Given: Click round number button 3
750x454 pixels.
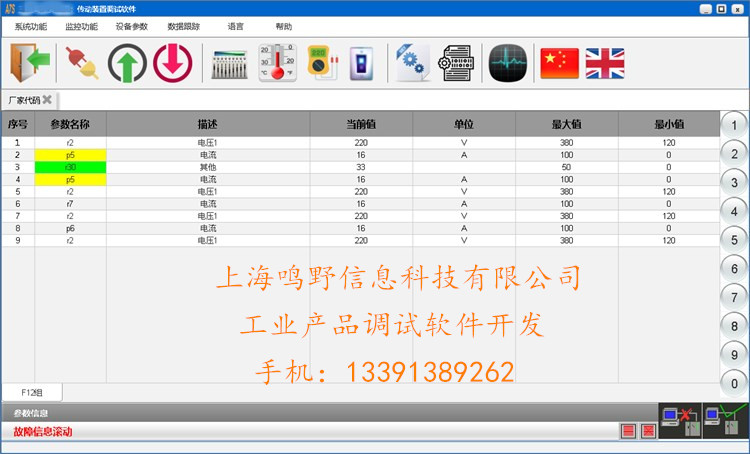Looking at the screenshot, I should [x=734, y=183].
